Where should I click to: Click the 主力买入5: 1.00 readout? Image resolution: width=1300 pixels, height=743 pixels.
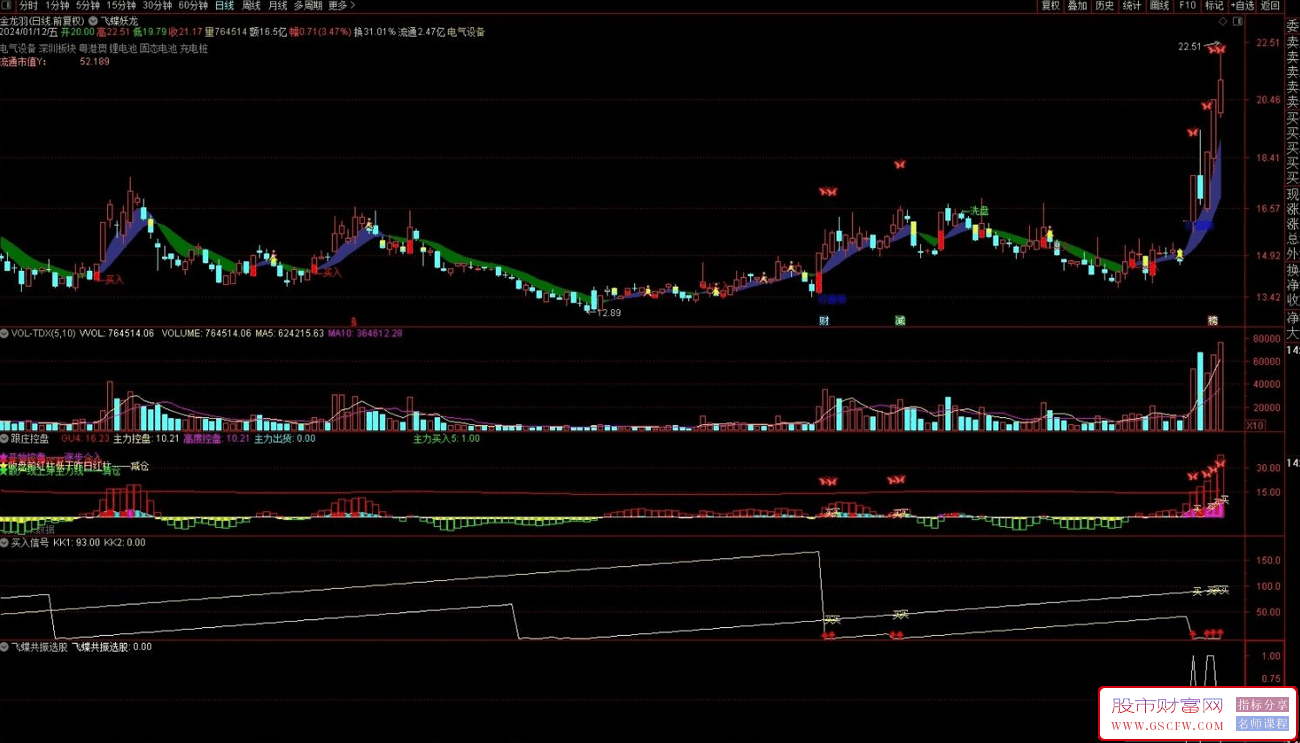click(446, 438)
